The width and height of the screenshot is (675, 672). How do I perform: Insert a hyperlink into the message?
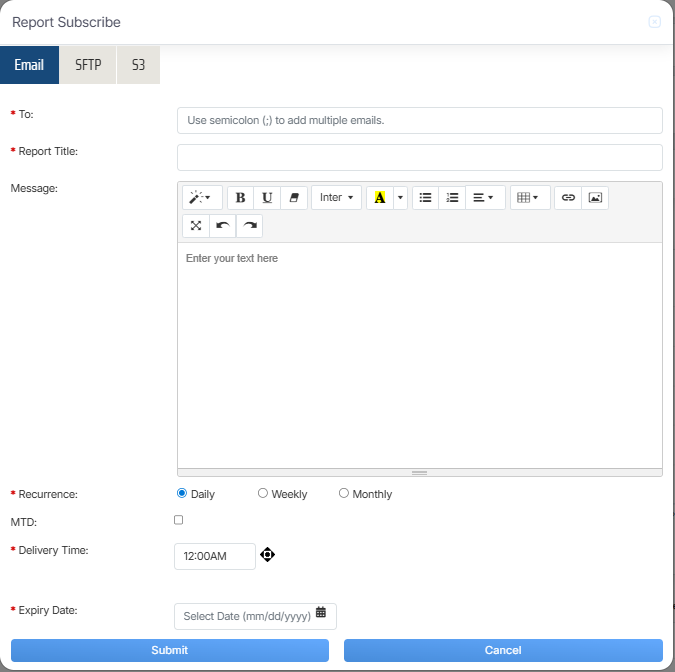point(568,198)
